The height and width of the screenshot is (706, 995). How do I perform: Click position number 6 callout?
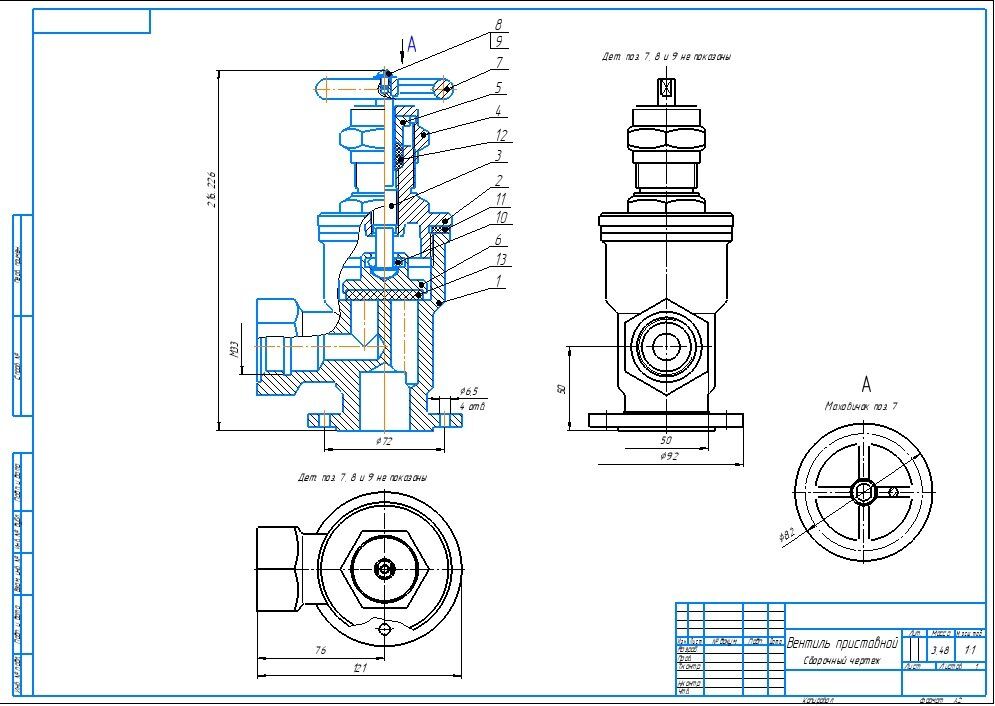point(499,240)
